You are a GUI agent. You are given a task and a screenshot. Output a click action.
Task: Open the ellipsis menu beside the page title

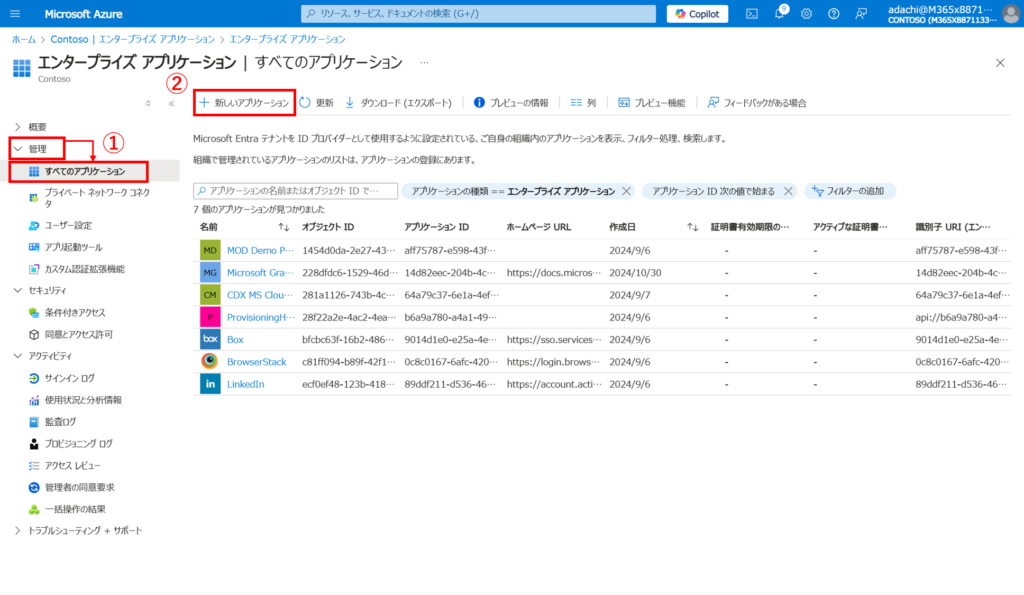[x=424, y=63]
